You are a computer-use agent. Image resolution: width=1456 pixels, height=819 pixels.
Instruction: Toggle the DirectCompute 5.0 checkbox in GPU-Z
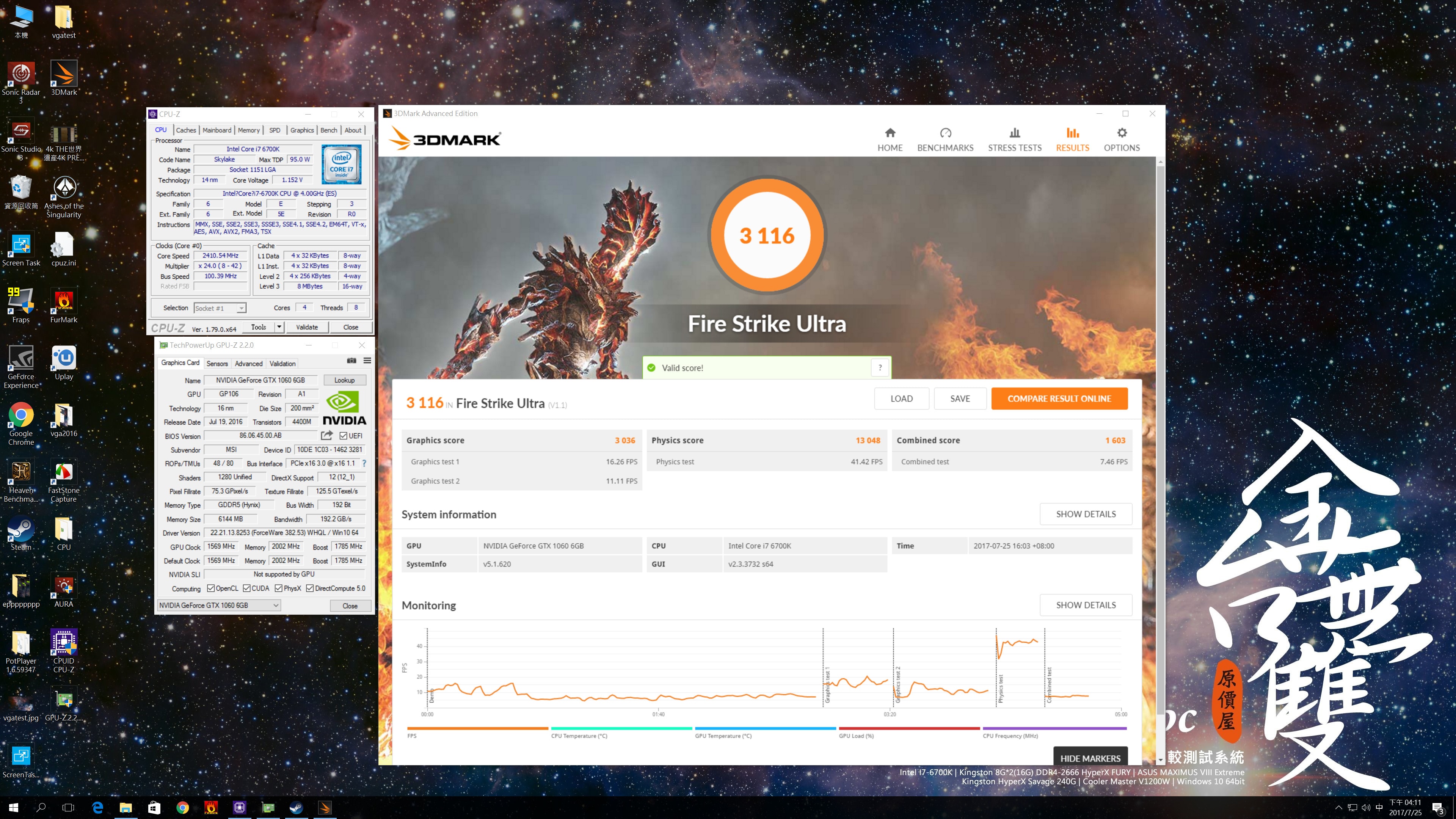click(x=310, y=588)
